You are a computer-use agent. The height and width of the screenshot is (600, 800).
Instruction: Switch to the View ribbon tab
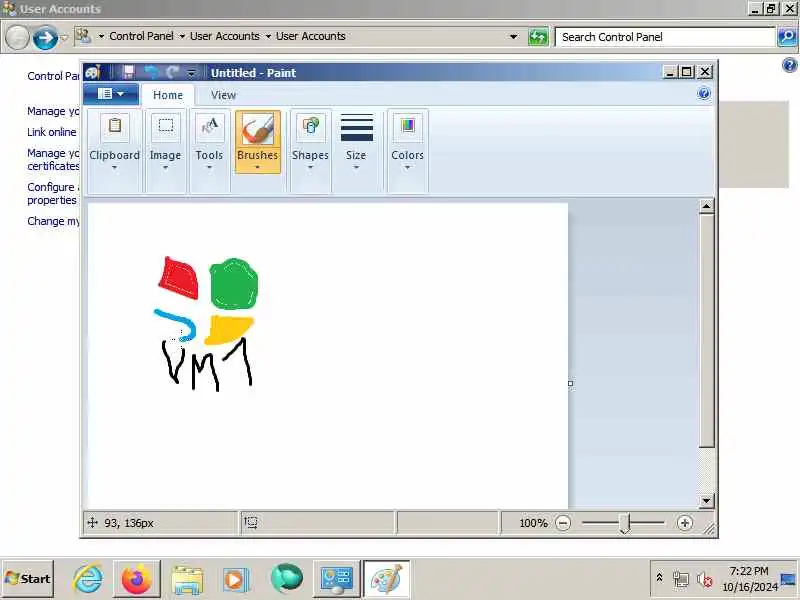pos(223,95)
